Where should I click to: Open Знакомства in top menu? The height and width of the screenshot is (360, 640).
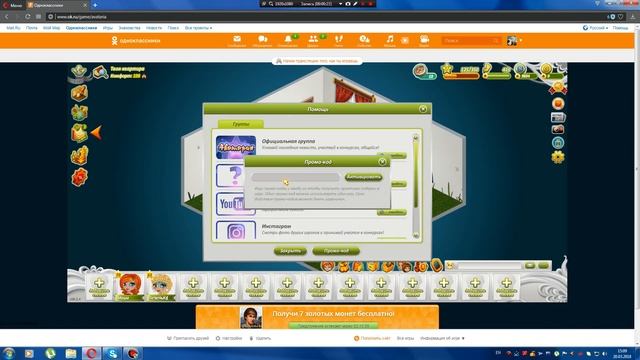pos(129,28)
